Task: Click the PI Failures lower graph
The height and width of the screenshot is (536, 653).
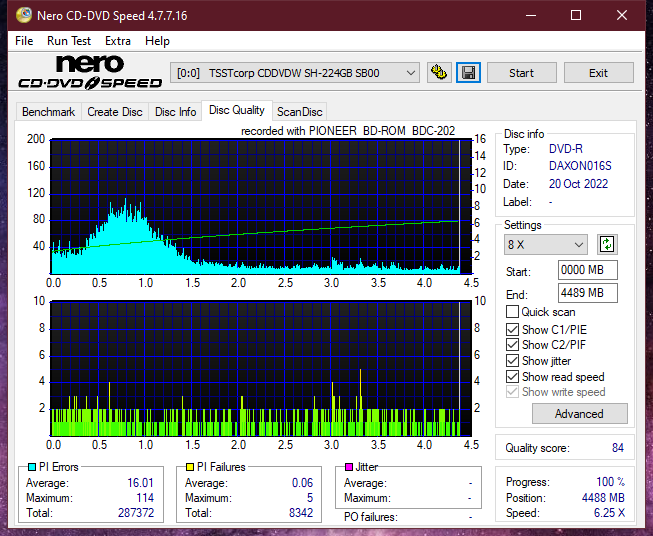Action: click(261, 369)
